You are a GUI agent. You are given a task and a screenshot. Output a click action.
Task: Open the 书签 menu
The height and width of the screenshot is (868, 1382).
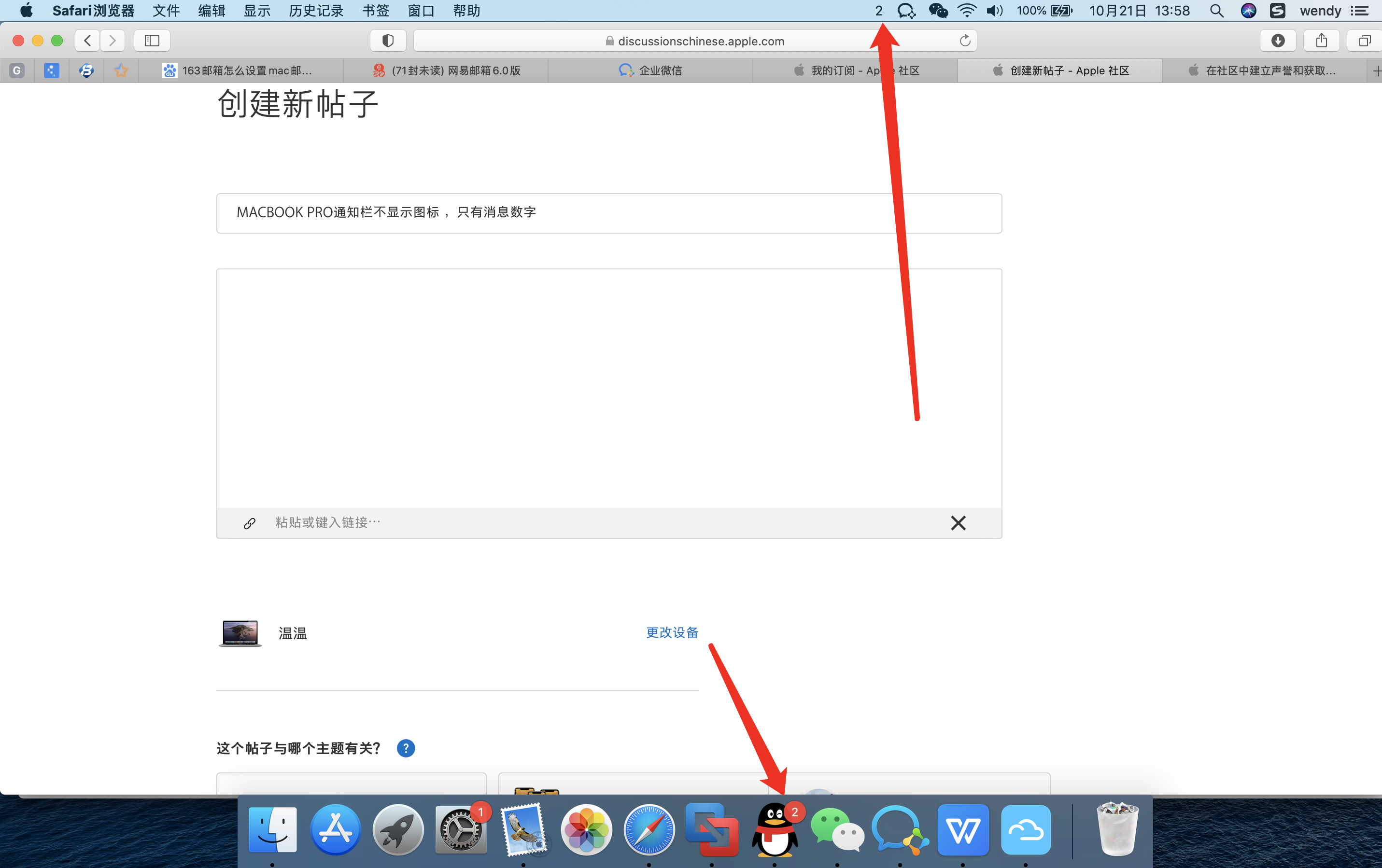[x=375, y=10]
